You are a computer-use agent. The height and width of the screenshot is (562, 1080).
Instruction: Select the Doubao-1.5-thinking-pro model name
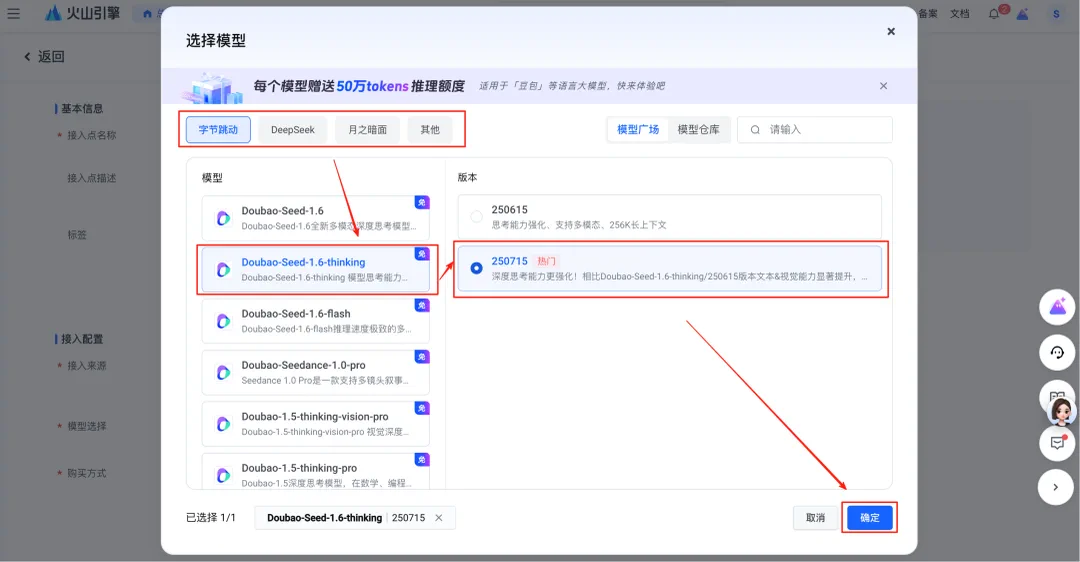tap(299, 468)
